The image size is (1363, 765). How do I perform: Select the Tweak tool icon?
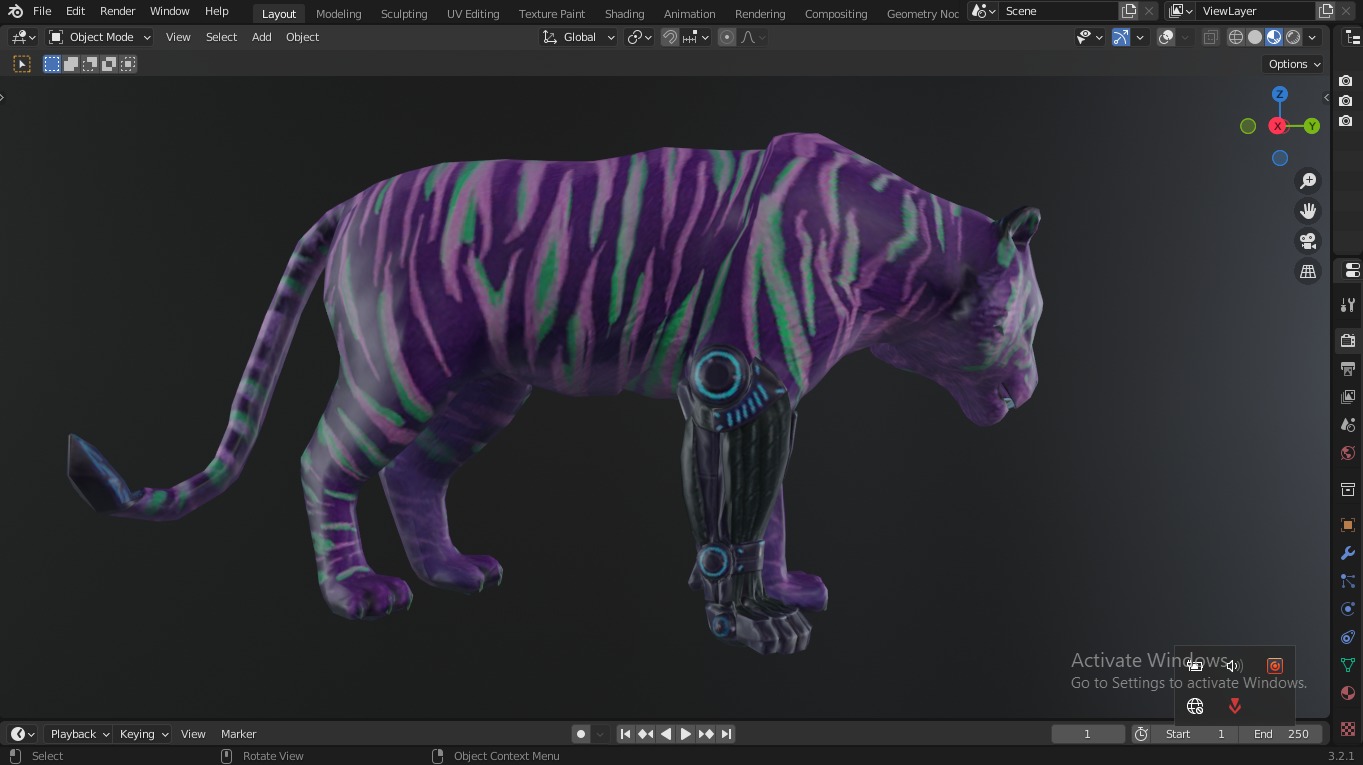[22, 64]
